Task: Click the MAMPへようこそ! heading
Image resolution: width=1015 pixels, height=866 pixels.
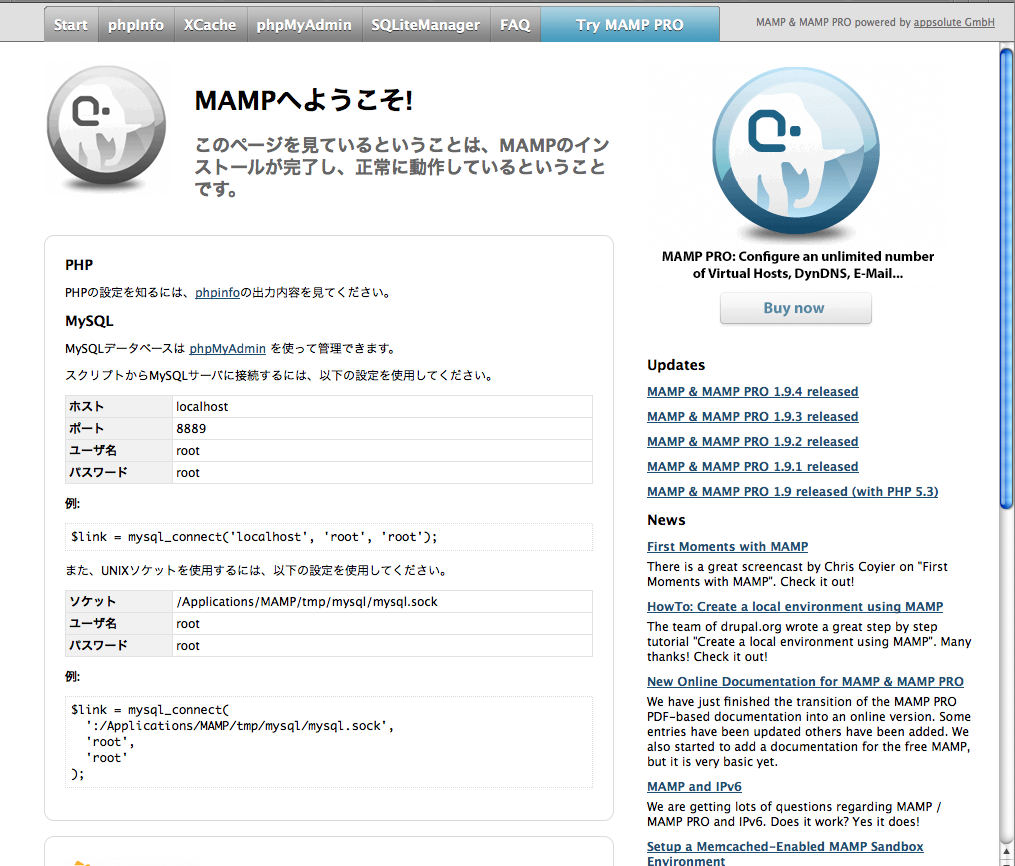Action: (x=304, y=100)
